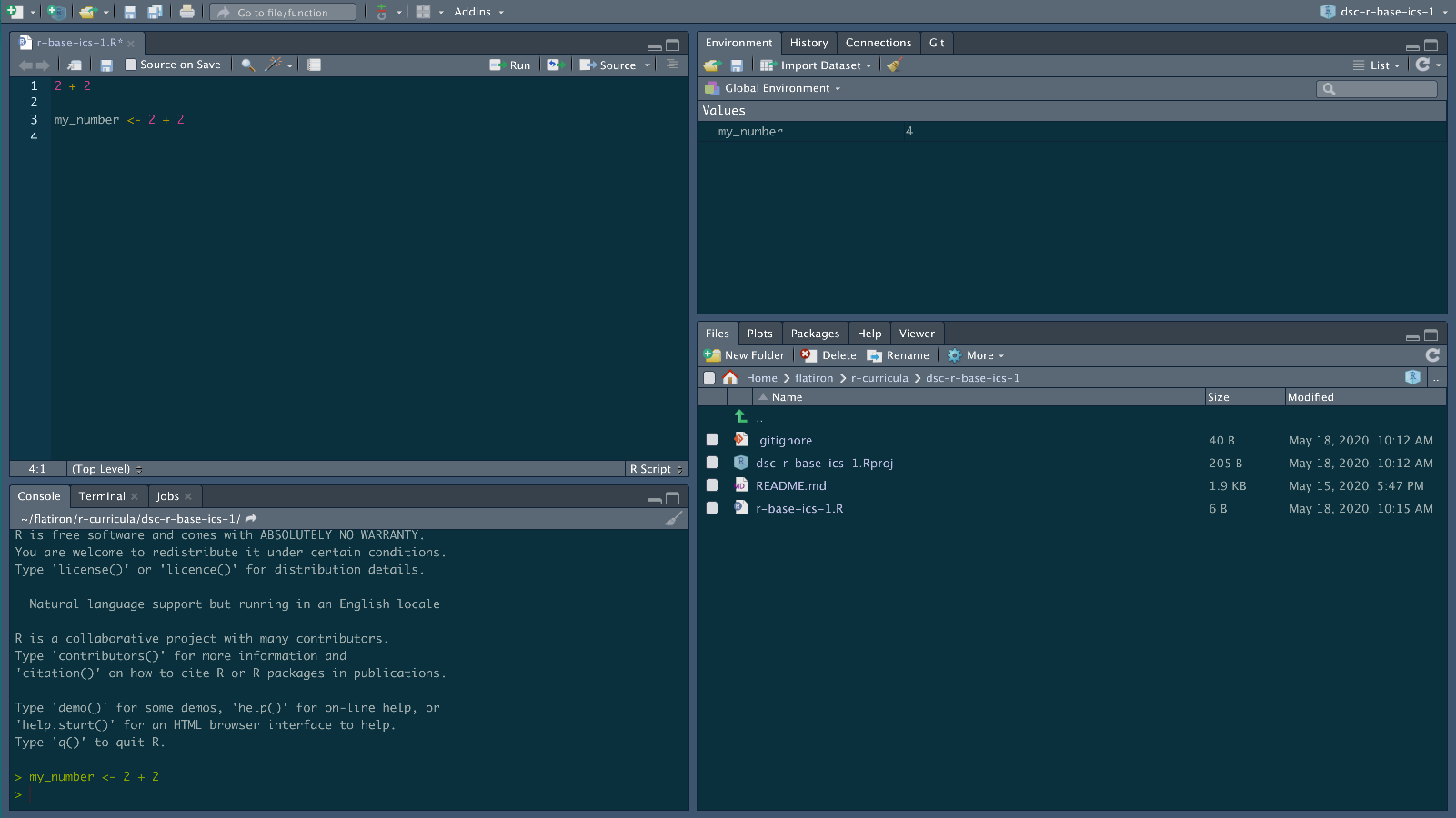
Task: Refresh the Environment pane
Action: tap(1423, 65)
